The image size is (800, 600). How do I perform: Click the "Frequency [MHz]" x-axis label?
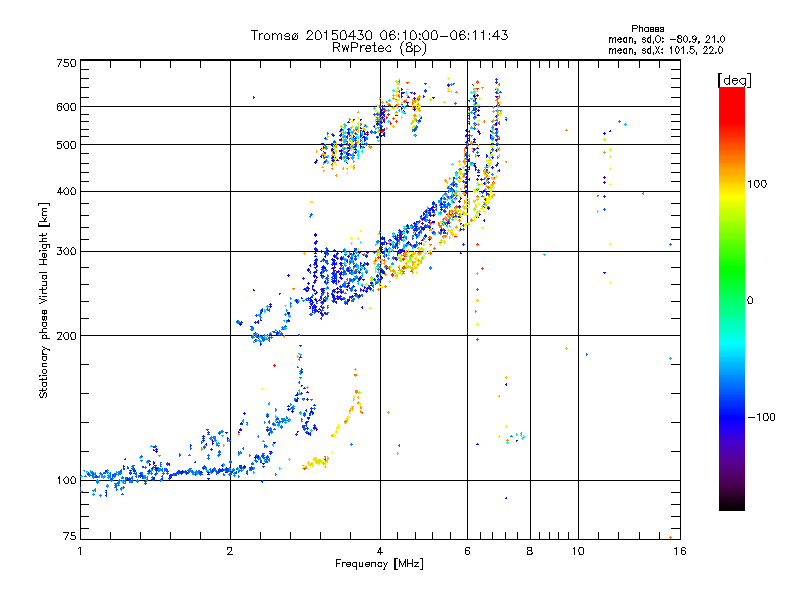pyautogui.click(x=379, y=564)
